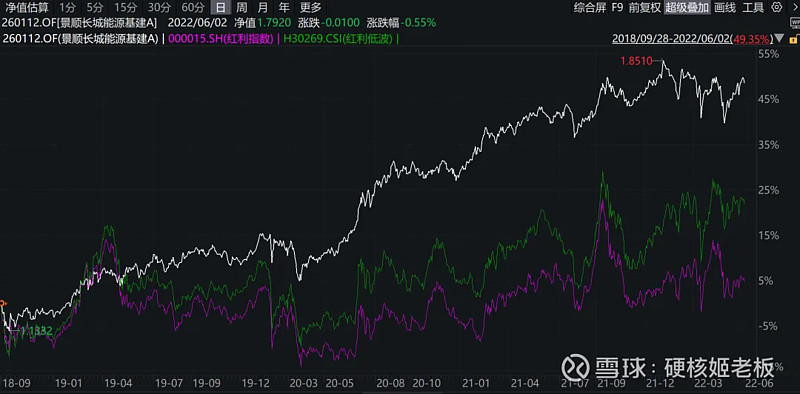Open the 综合屏 view
Viewport: 800px width, 394px height.
tap(589, 7)
